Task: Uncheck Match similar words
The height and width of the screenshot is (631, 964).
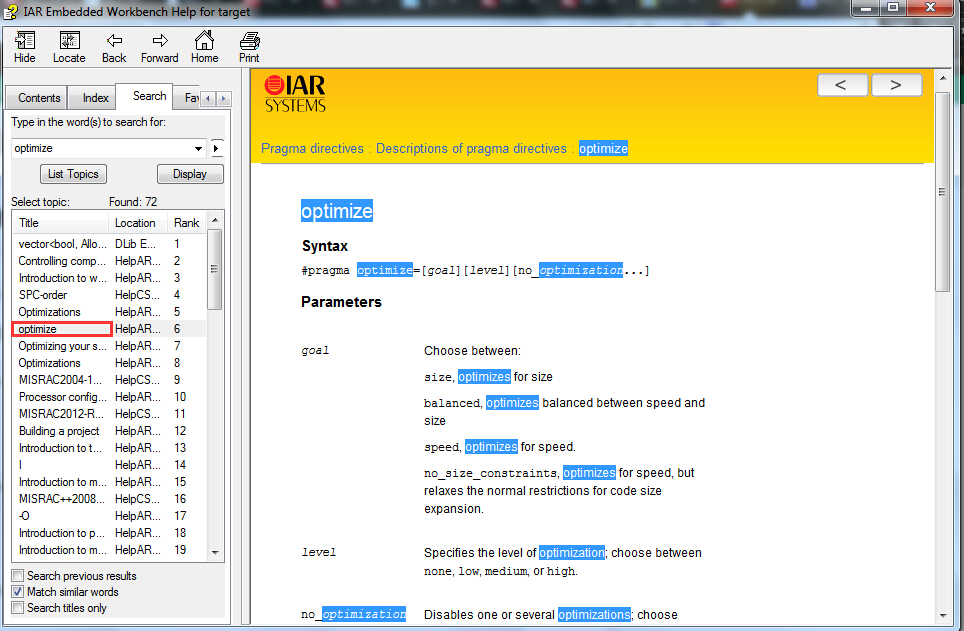Action: pyautogui.click(x=18, y=592)
